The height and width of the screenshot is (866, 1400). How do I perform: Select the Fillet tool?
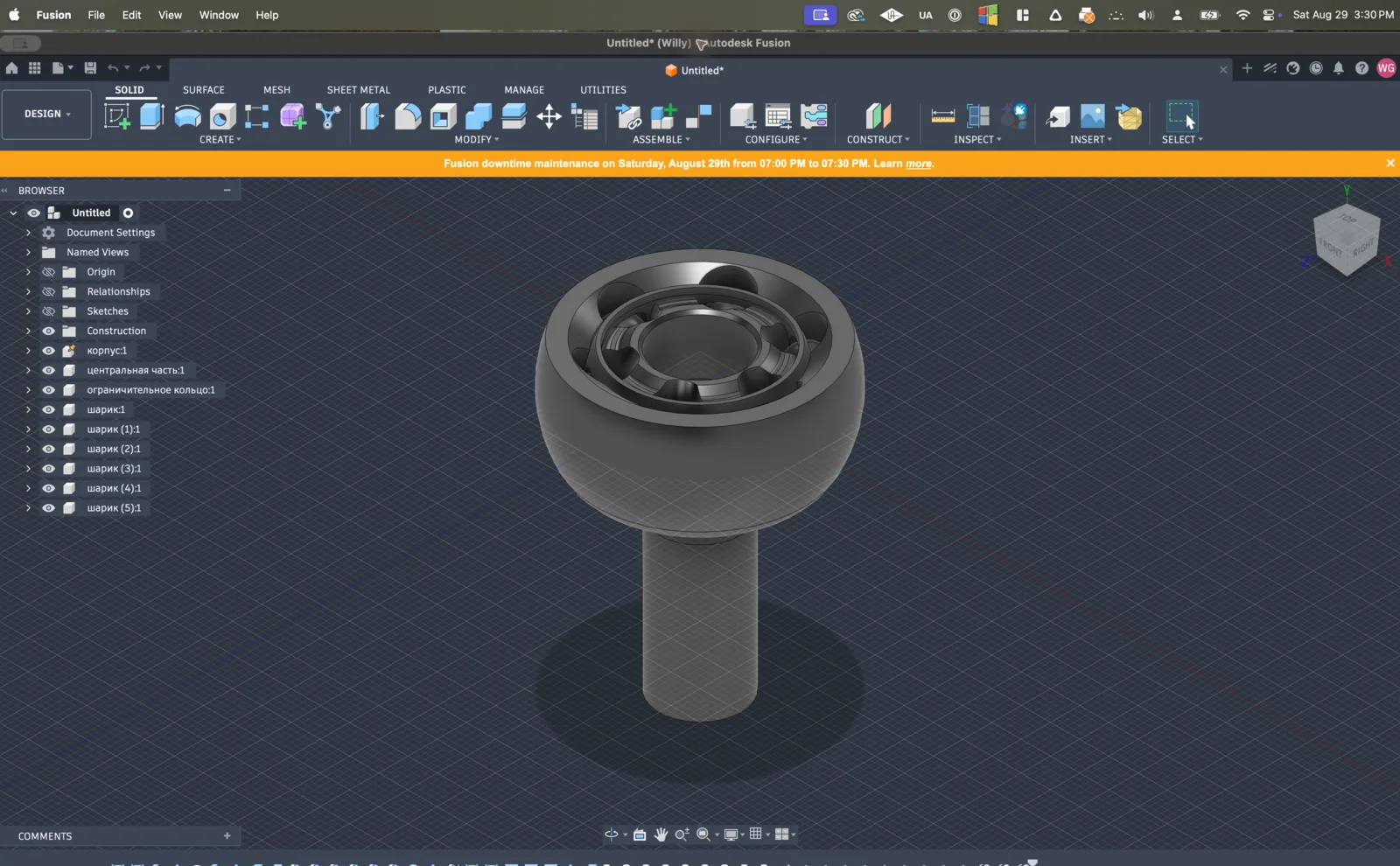click(408, 116)
